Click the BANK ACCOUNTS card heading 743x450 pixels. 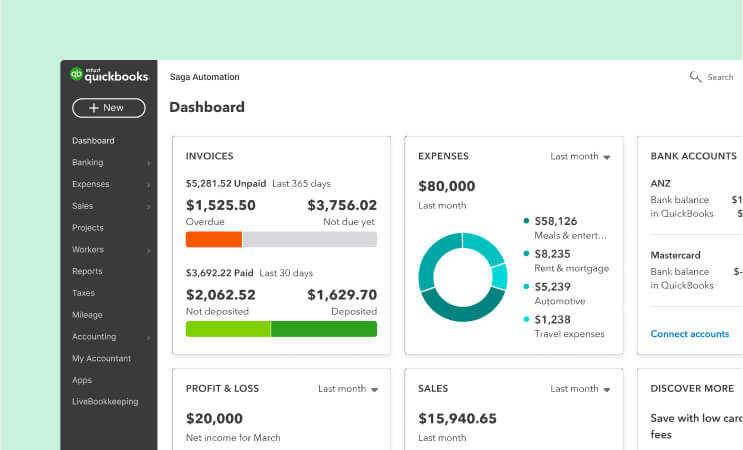(694, 156)
